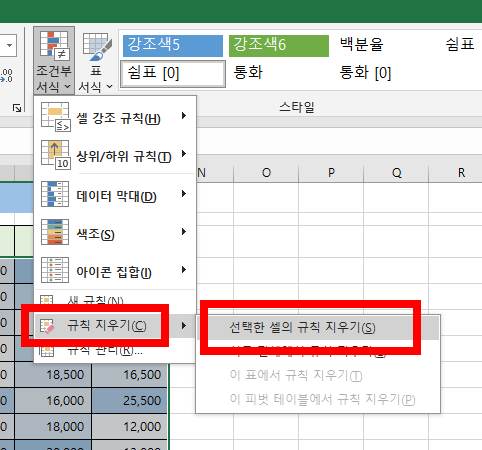Click the cell containing 12,000
This screenshot has width=482, height=450.
[x=130, y=427]
